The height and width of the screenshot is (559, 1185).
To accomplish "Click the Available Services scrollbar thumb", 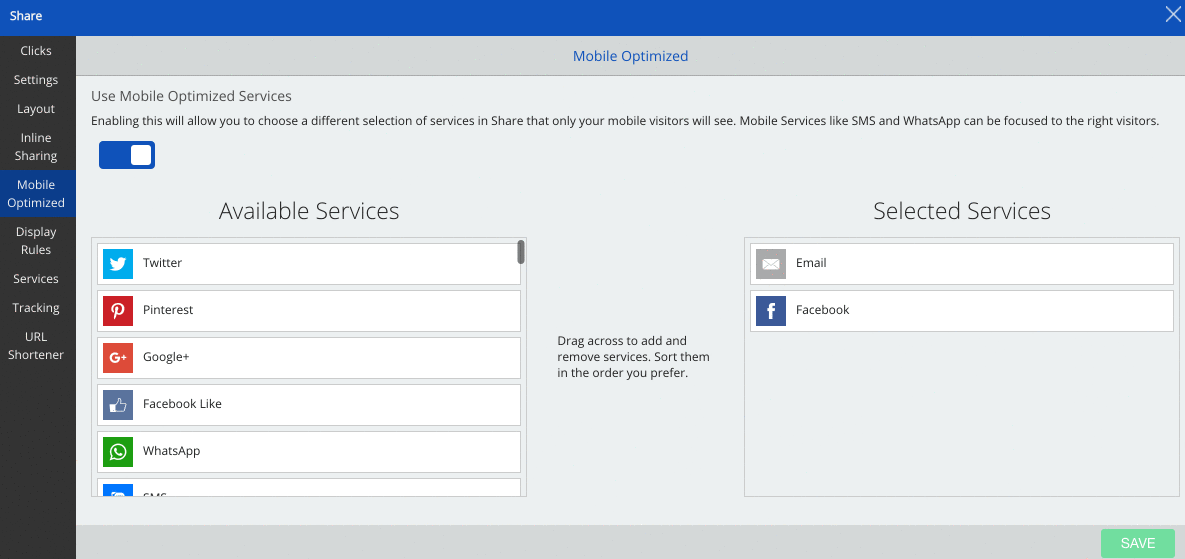I will pos(521,252).
